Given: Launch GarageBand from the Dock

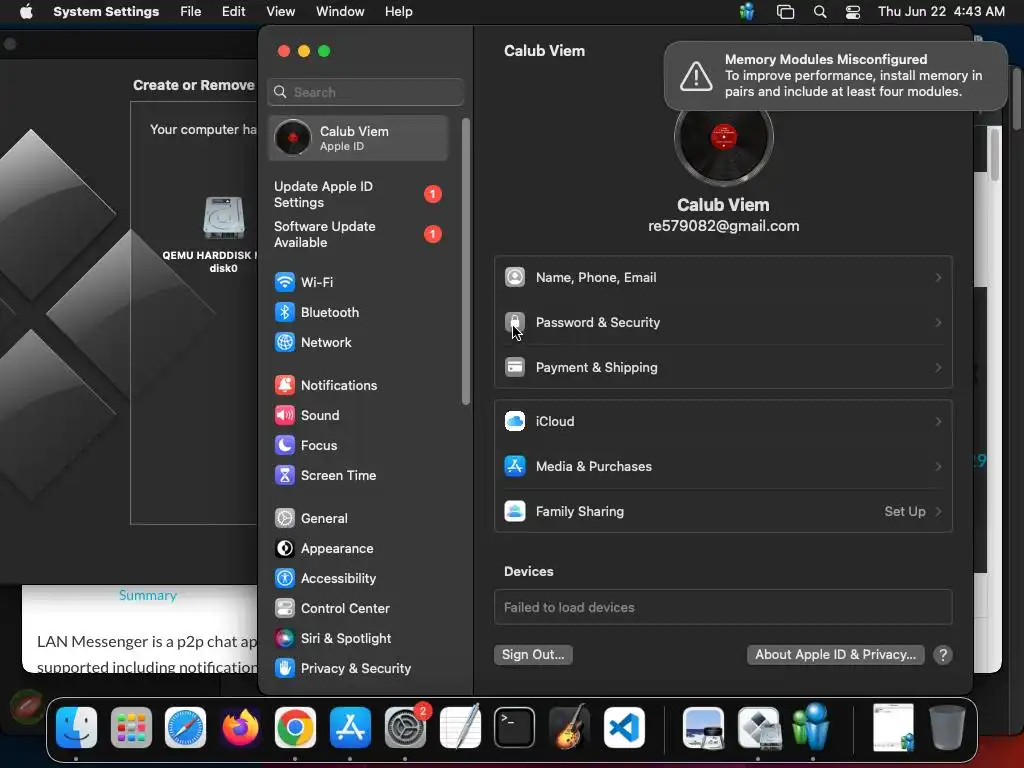Looking at the screenshot, I should tap(569, 726).
